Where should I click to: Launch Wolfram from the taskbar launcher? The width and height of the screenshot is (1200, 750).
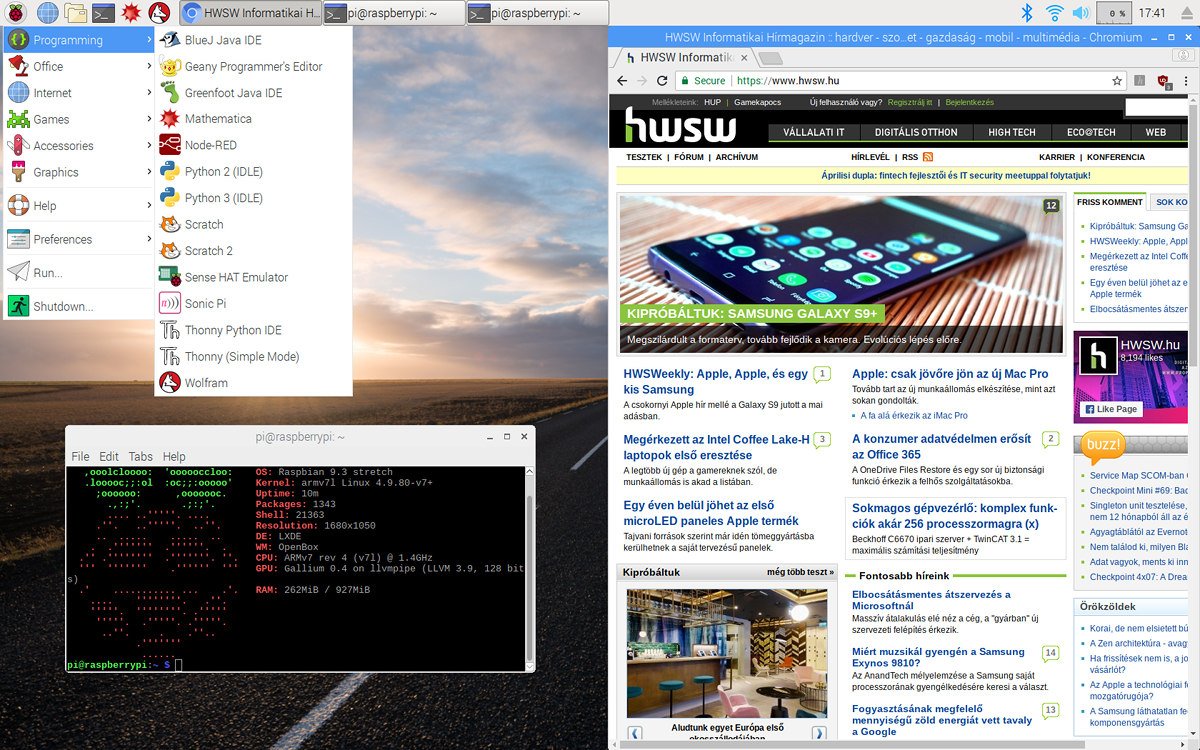158,13
